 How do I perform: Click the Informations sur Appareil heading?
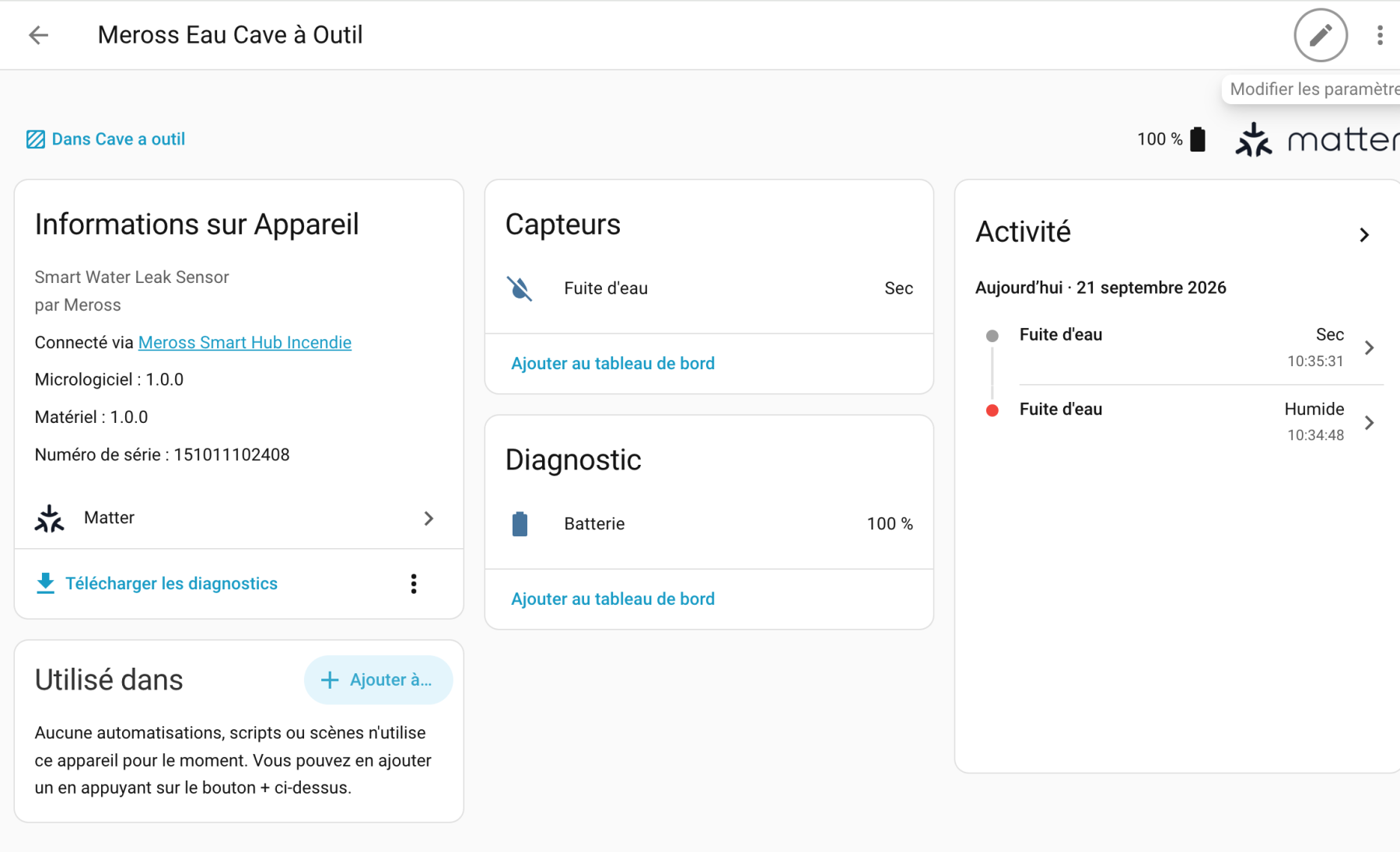pyautogui.click(x=197, y=225)
